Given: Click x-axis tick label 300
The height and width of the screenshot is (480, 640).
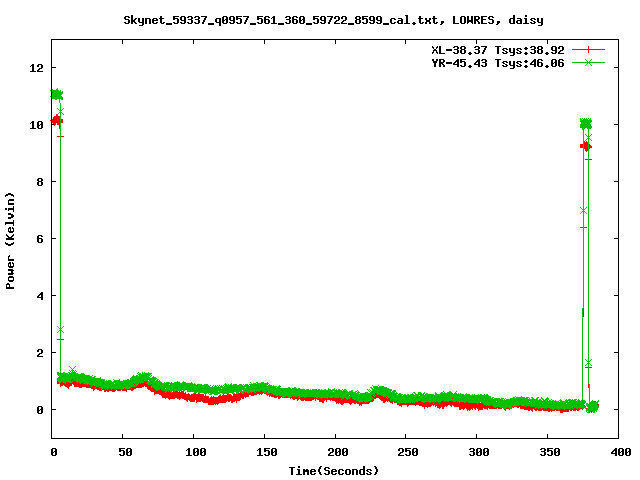Looking at the screenshot, I should click(x=479, y=452).
